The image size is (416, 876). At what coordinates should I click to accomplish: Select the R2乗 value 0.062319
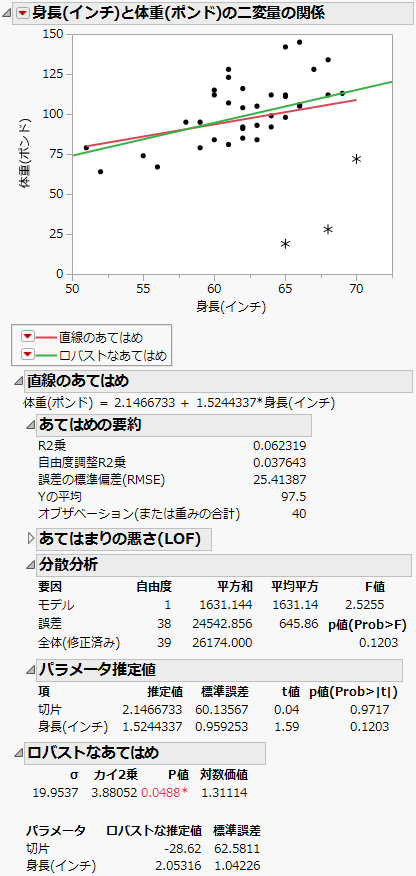tap(279, 445)
